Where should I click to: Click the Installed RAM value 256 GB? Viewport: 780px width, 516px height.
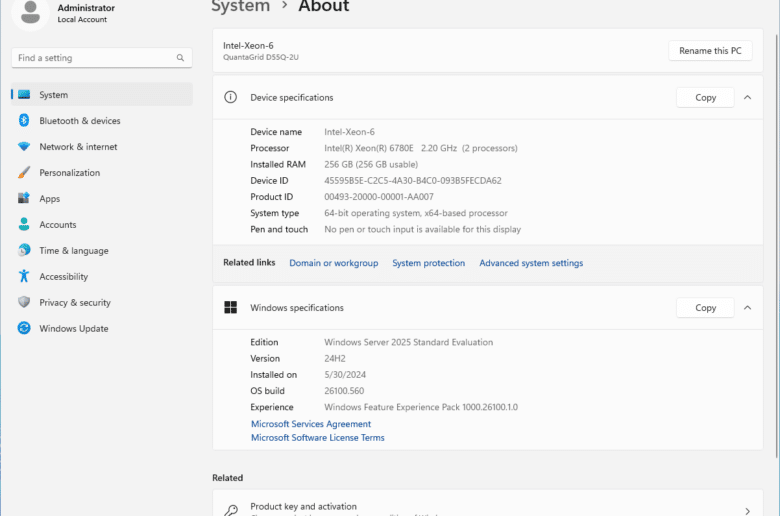371,164
